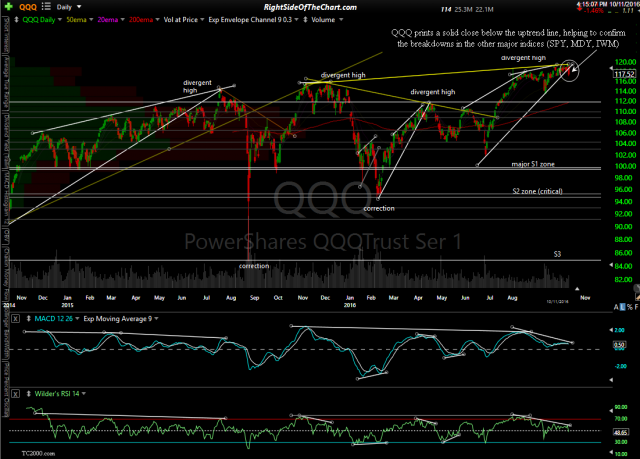This screenshot has width=640, height=459.
Task: Expand the QQQ Daily plot dropdown
Action: click(x=60, y=20)
